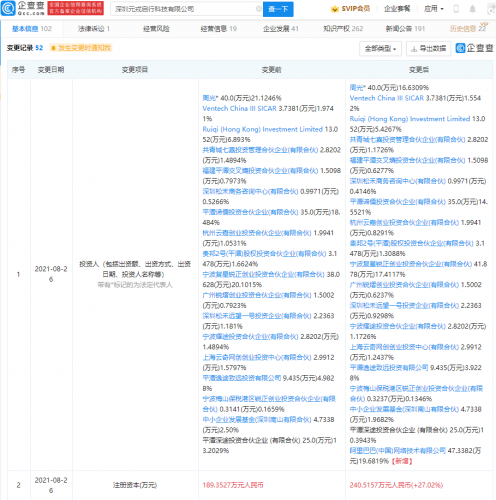Open the 应用 dropdown menu
This screenshot has height=500, width=496.
(434, 9)
